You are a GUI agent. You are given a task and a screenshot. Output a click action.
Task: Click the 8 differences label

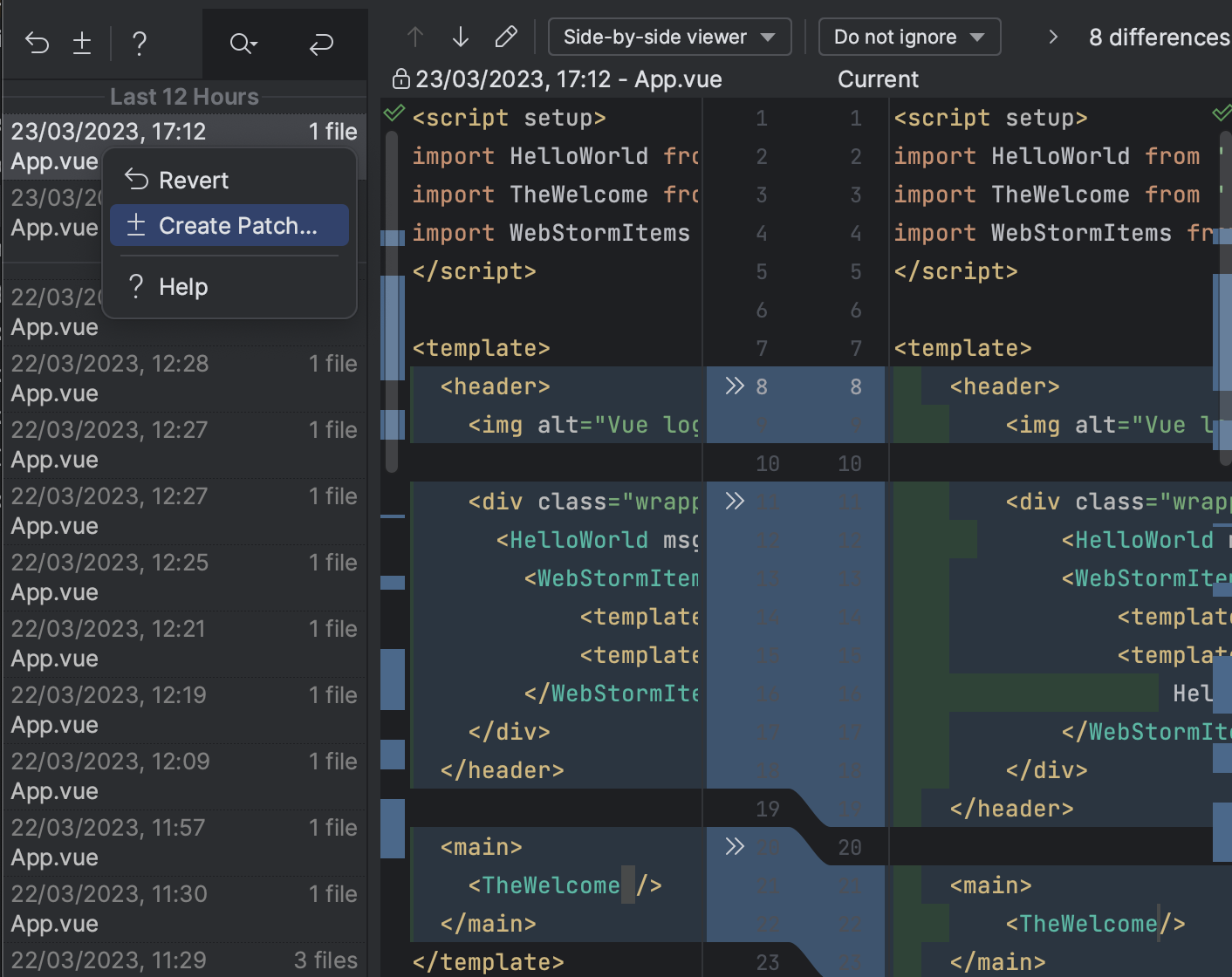[x=1160, y=38]
